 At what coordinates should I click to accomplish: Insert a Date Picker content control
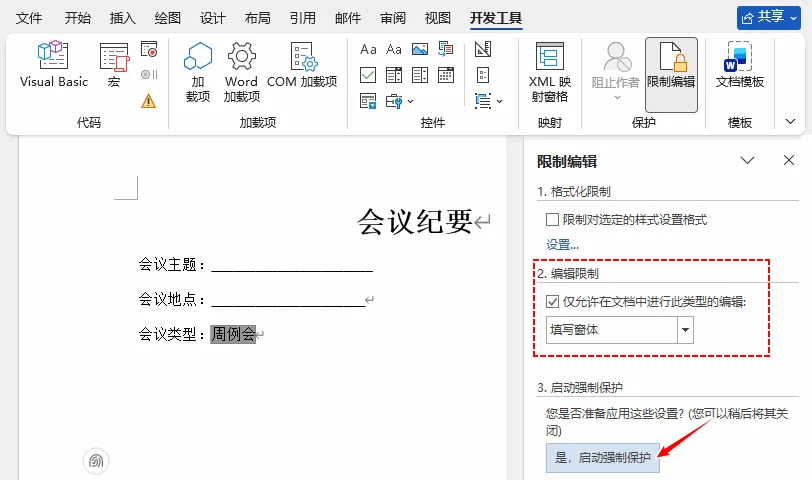tap(446, 75)
